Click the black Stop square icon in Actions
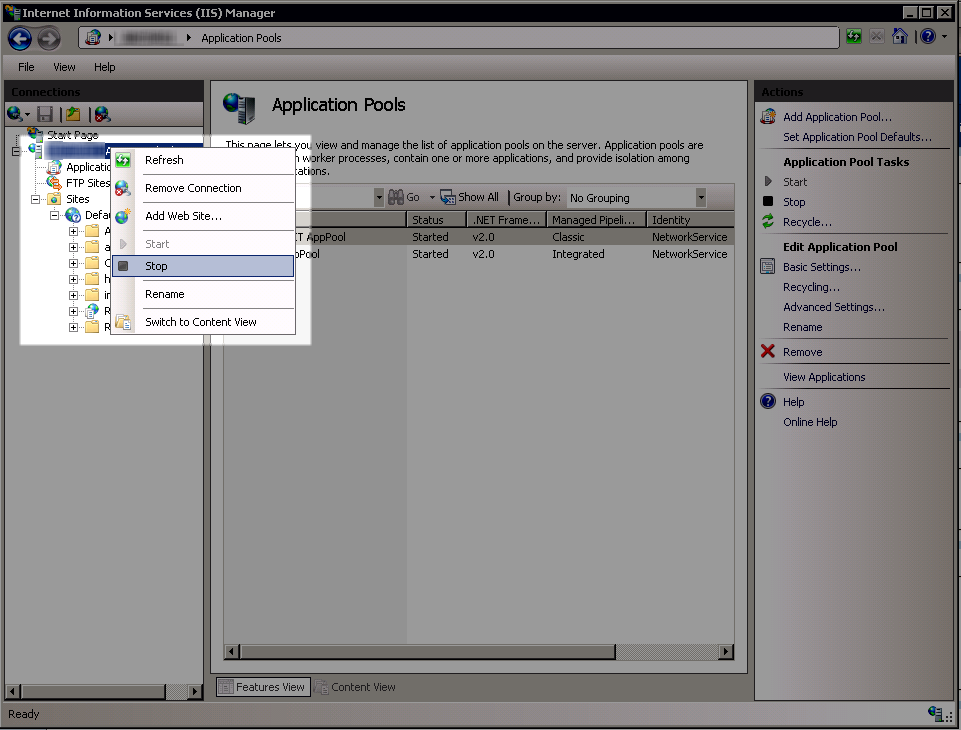Viewport: 961px width, 730px height. pos(768,201)
